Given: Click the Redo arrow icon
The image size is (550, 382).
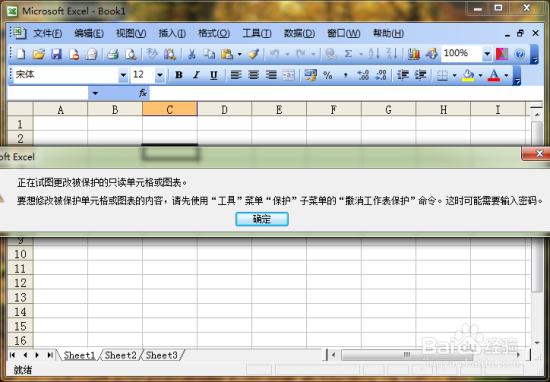Looking at the screenshot, I should [x=300, y=54].
